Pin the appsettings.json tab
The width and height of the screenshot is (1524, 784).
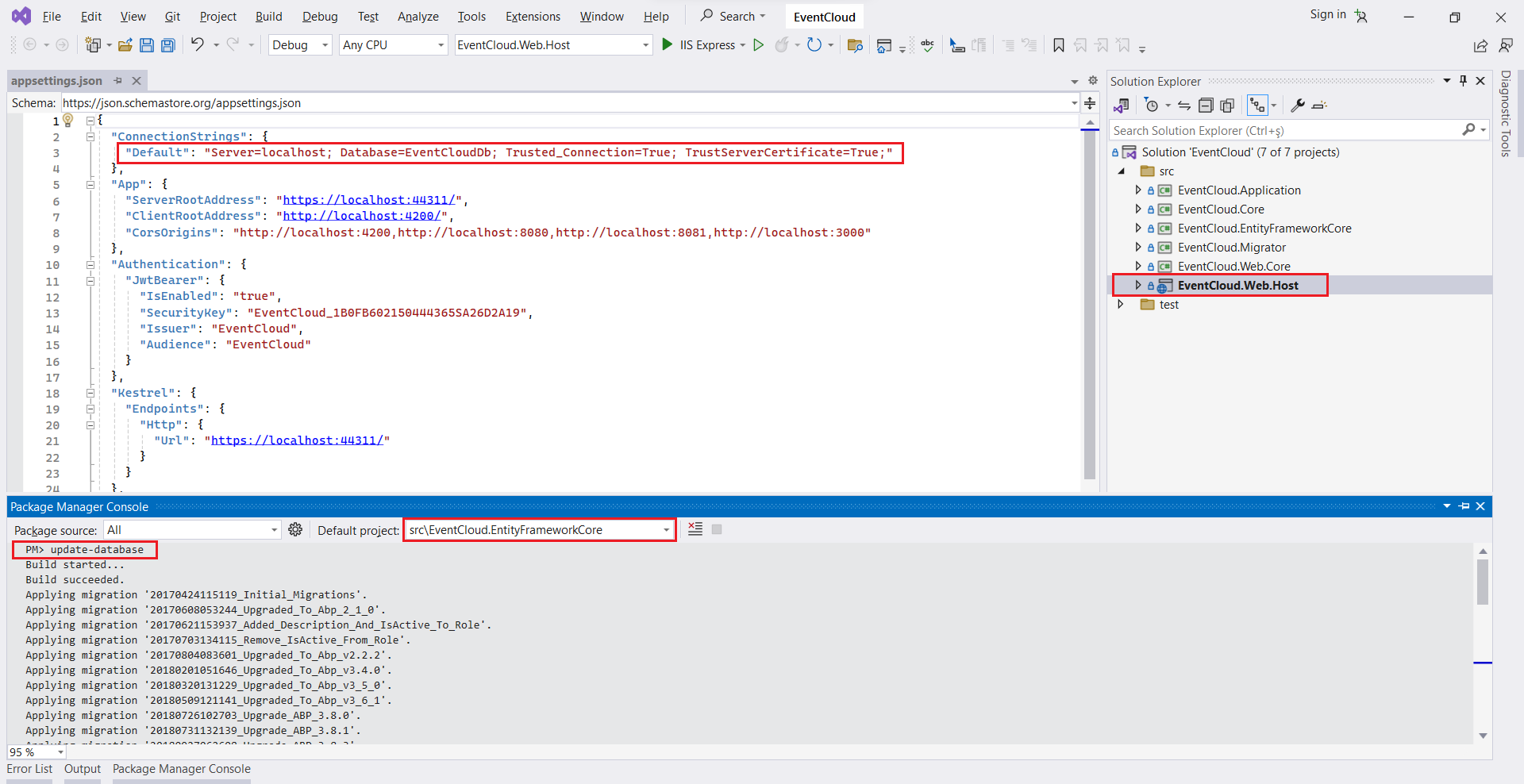point(117,81)
